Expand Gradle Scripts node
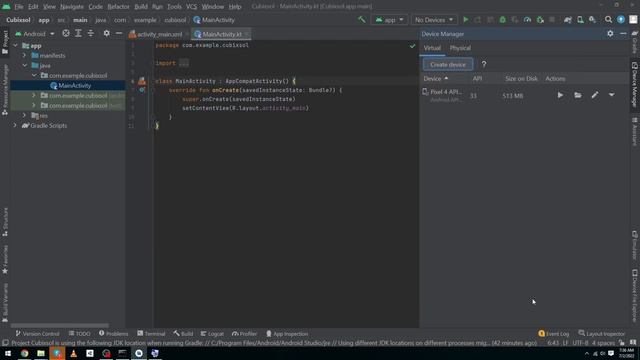 pyautogui.click(x=16, y=125)
